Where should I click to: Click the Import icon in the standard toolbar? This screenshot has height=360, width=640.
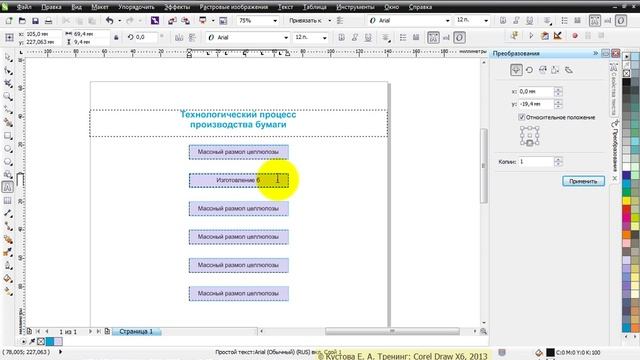(172, 20)
